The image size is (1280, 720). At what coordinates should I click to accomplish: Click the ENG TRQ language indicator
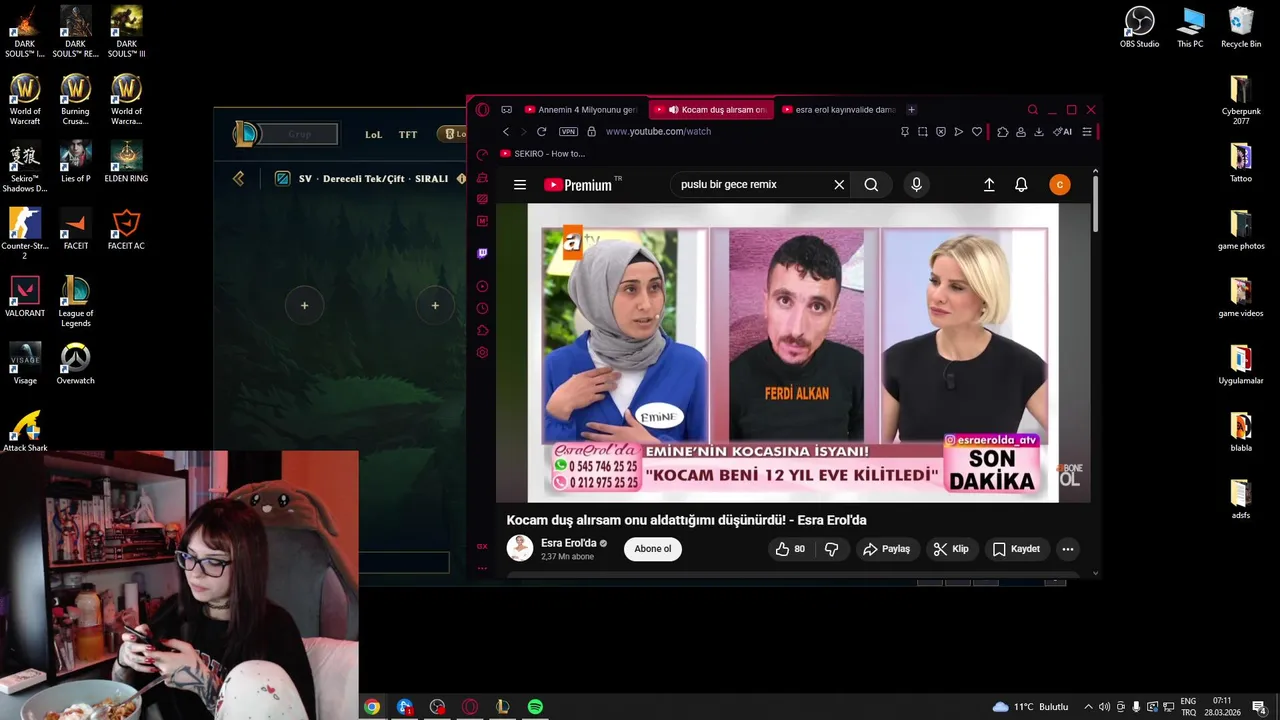(x=1188, y=707)
